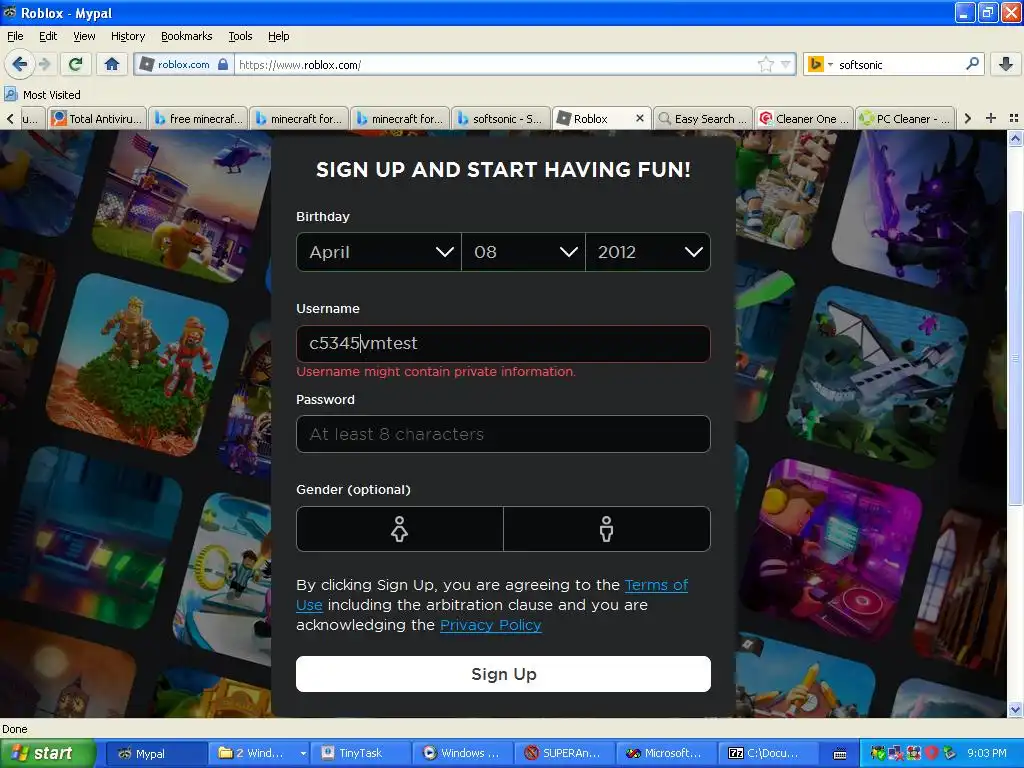Open the list all tabs grid icon

click(1014, 118)
